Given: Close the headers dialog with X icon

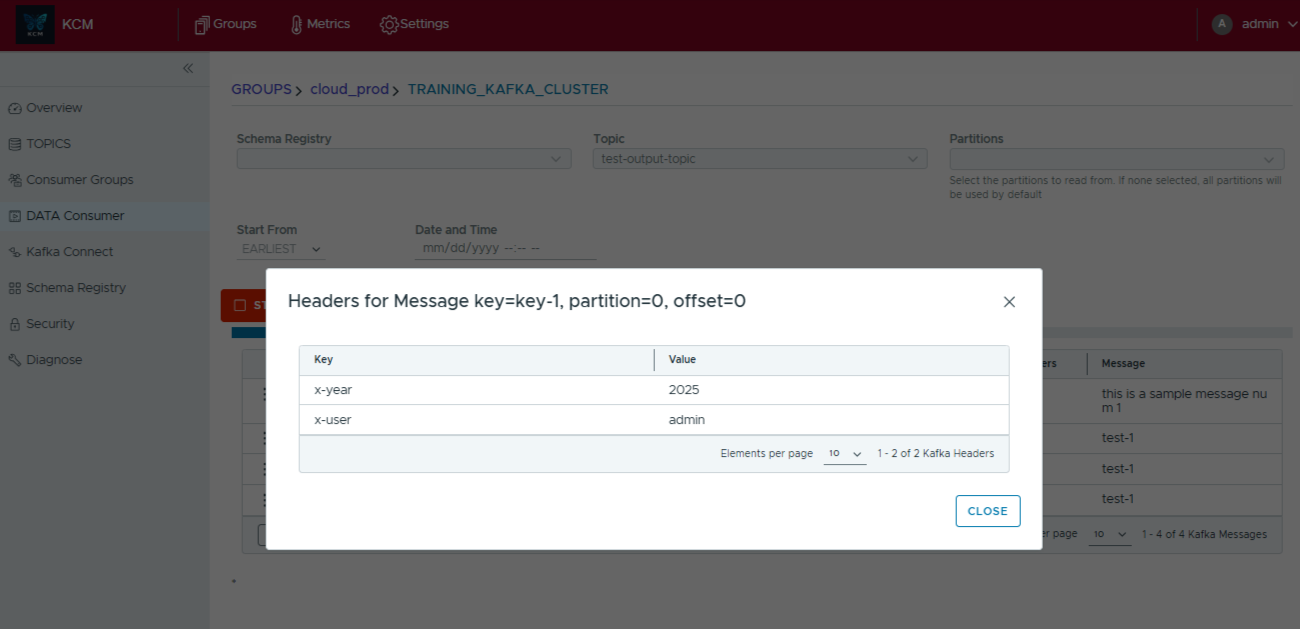Looking at the screenshot, I should pos(1009,302).
